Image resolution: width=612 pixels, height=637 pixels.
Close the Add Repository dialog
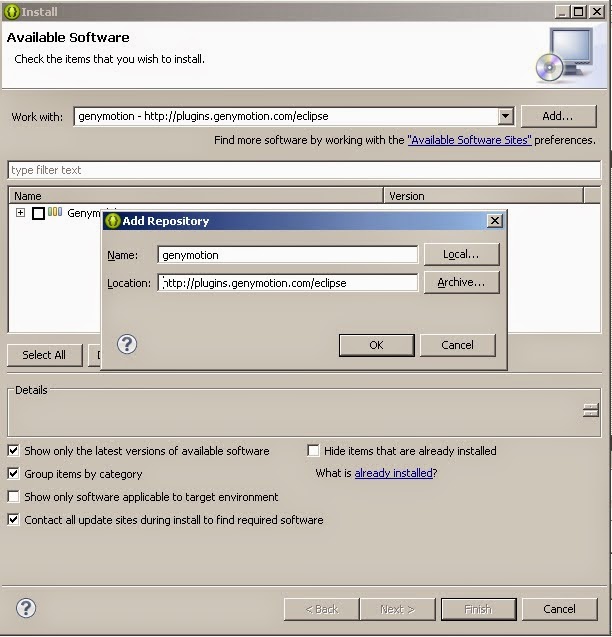495,221
